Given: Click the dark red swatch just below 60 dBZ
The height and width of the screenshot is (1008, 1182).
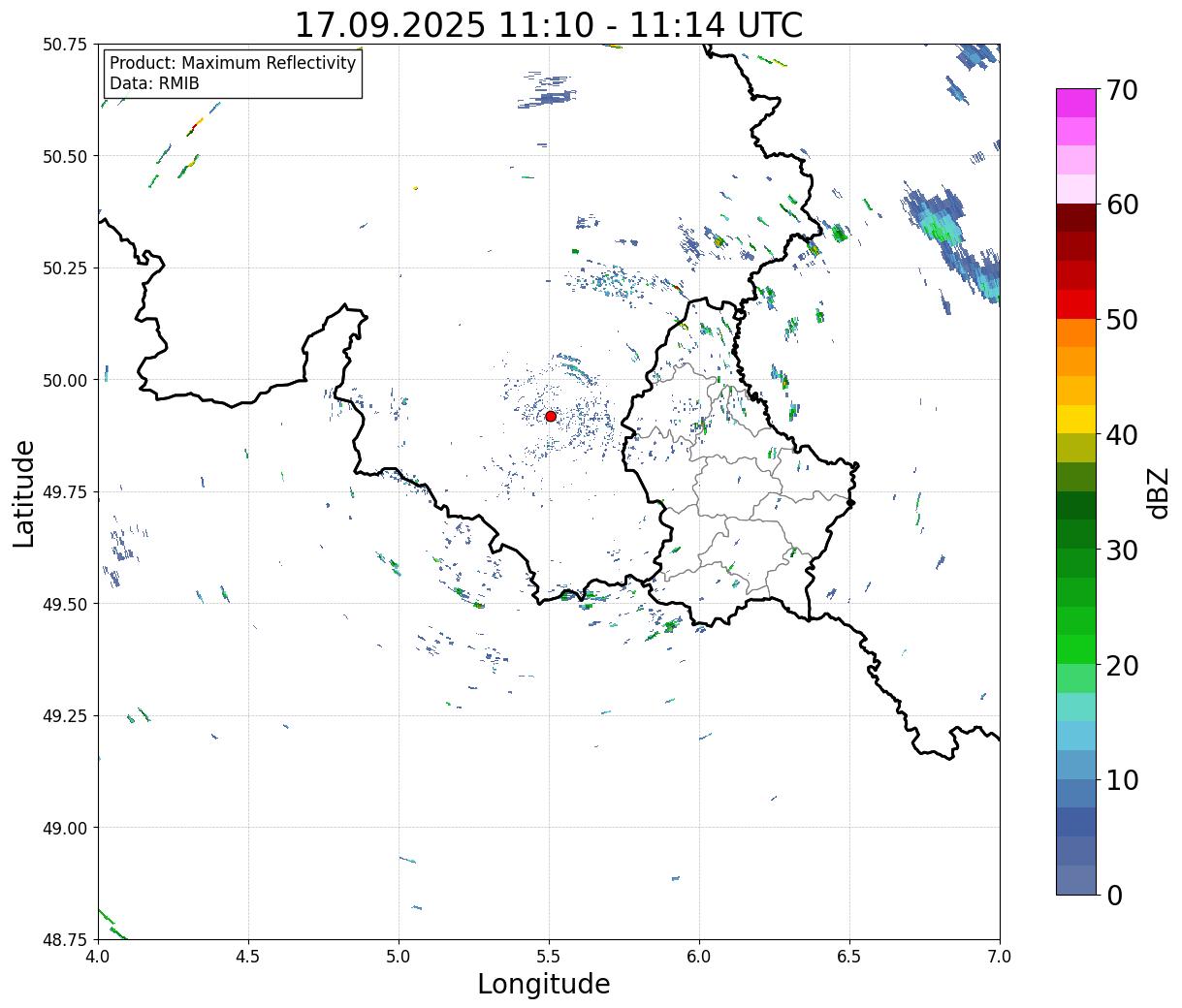Looking at the screenshot, I should tap(1076, 217).
